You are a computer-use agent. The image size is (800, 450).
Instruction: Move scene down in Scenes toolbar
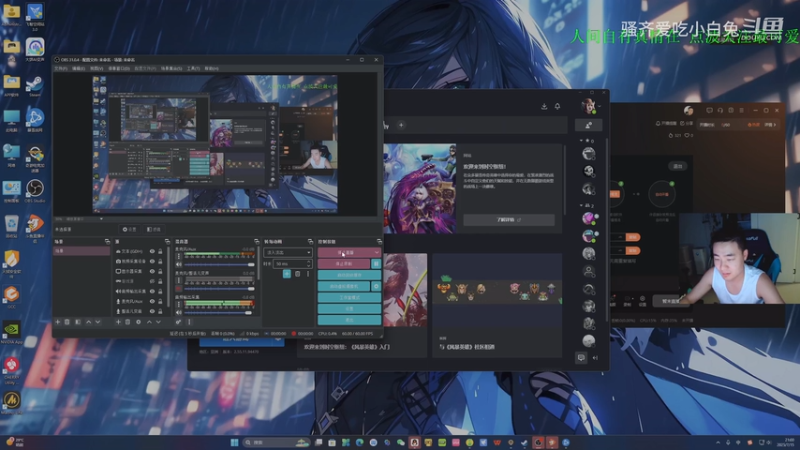(98, 322)
